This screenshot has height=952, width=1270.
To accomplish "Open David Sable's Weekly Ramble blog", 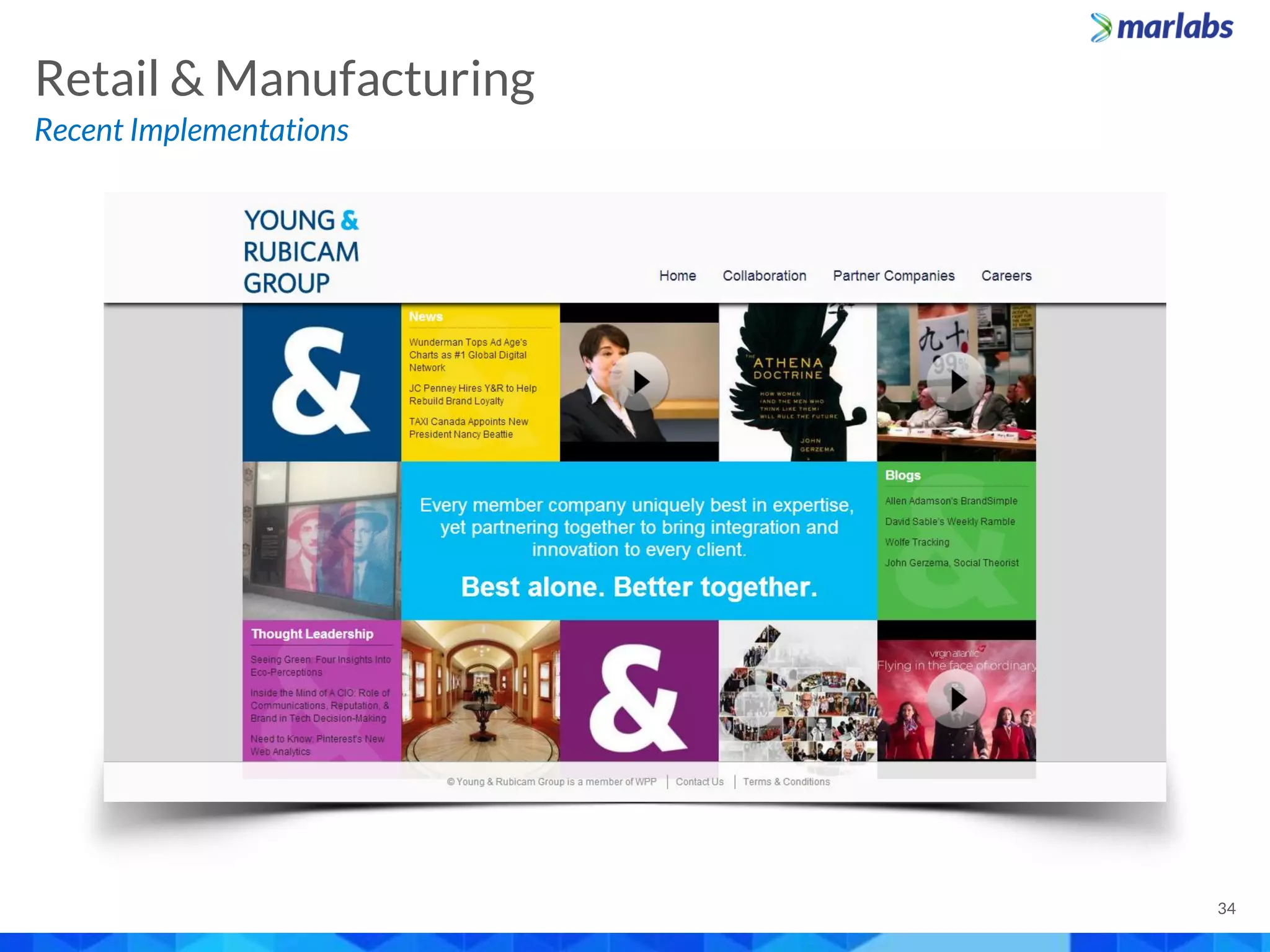I will 949,521.
